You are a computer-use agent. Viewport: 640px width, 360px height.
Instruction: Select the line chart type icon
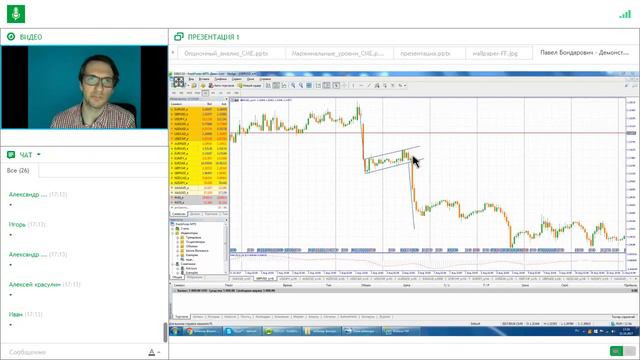(x=284, y=86)
